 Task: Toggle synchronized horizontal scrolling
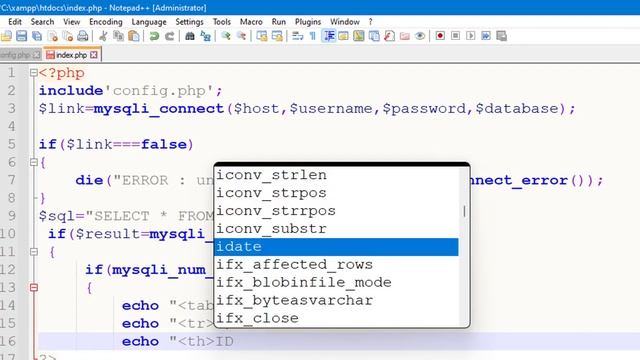pos(277,36)
